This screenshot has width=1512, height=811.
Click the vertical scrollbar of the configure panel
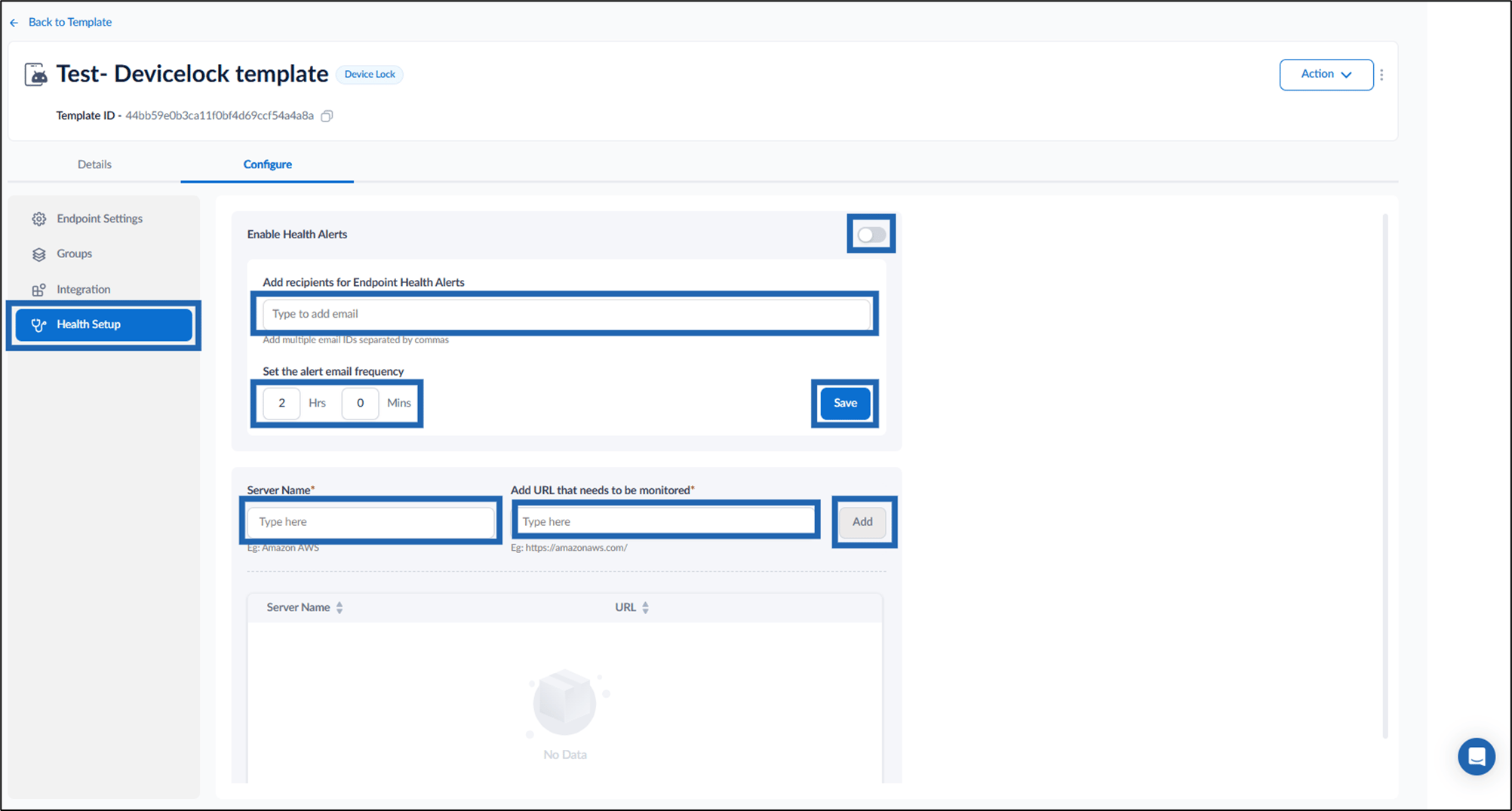pyautogui.click(x=1385, y=477)
